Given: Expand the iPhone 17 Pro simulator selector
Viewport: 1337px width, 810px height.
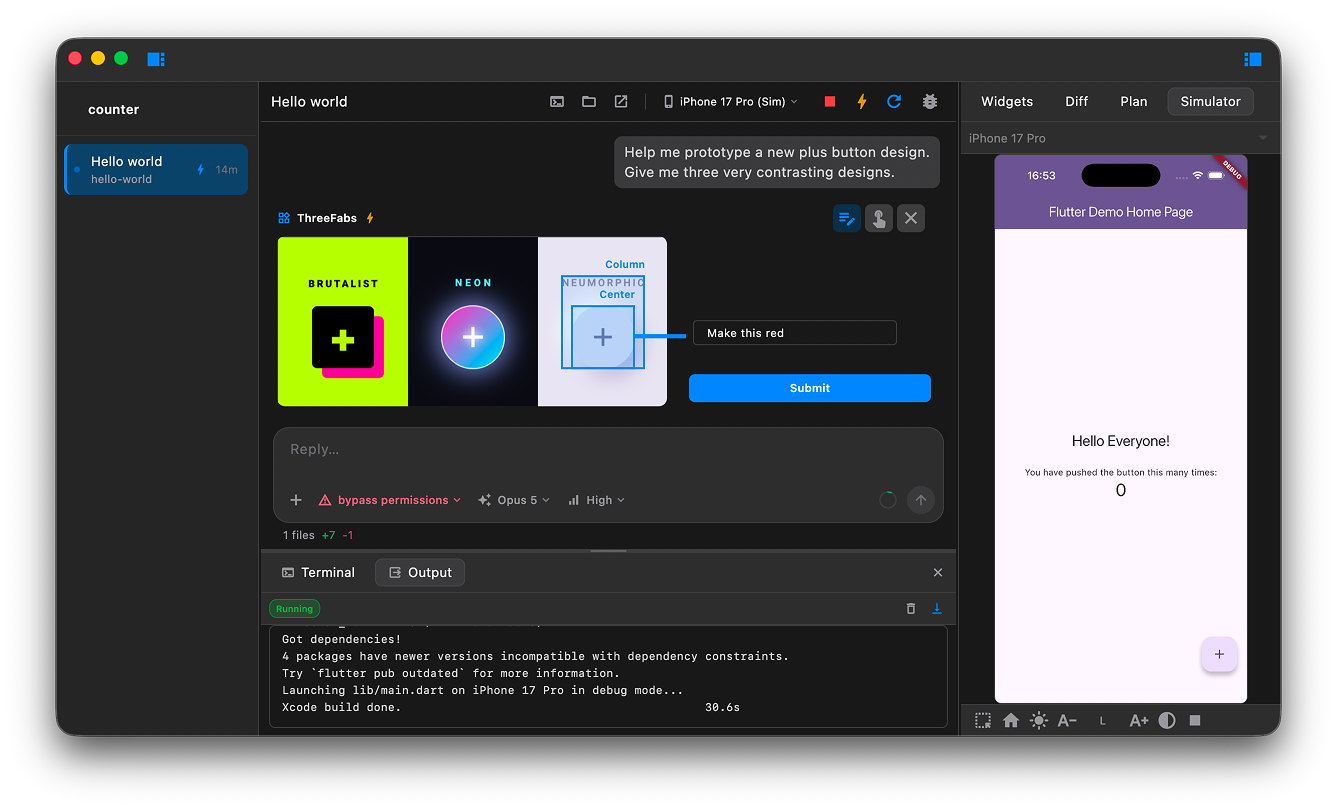Looking at the screenshot, I should [1120, 138].
